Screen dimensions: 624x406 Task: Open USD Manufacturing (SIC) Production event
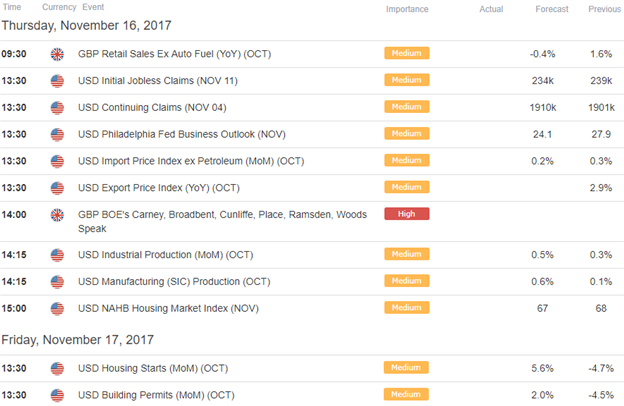174,282
